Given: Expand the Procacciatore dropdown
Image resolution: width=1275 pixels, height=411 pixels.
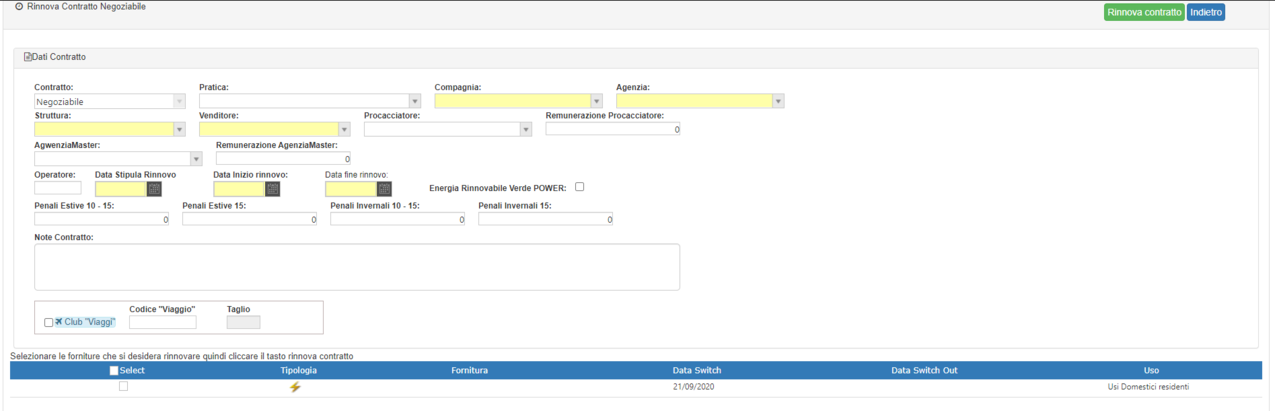Looking at the screenshot, I should click(x=448, y=129).
